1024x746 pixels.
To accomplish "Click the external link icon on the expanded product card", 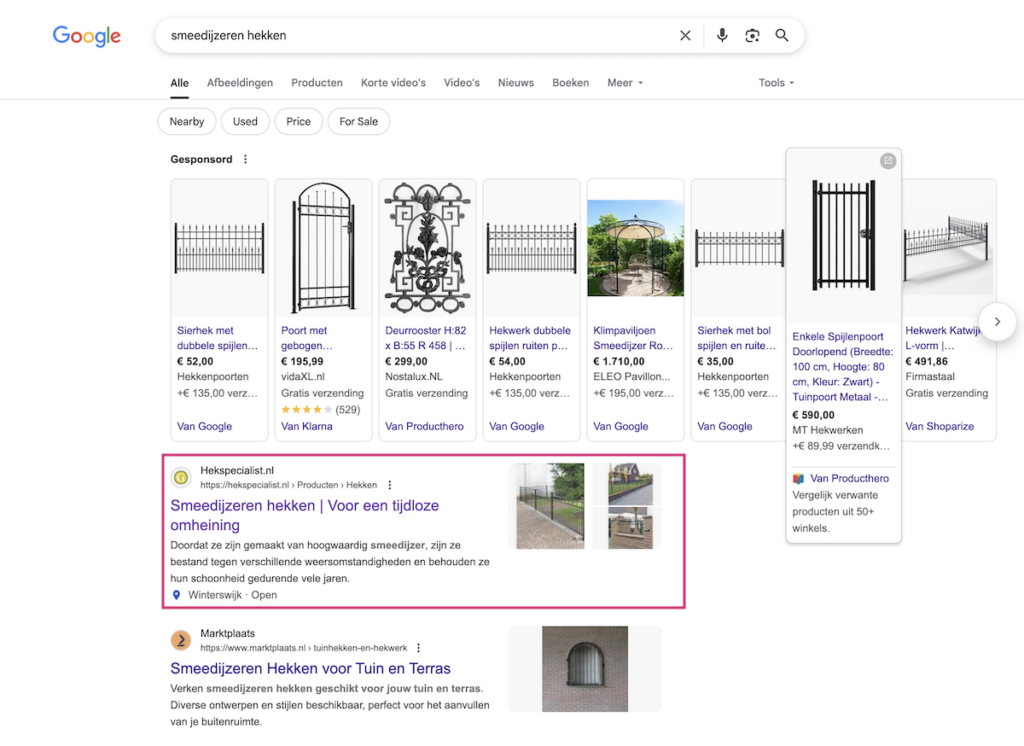I will point(887,161).
